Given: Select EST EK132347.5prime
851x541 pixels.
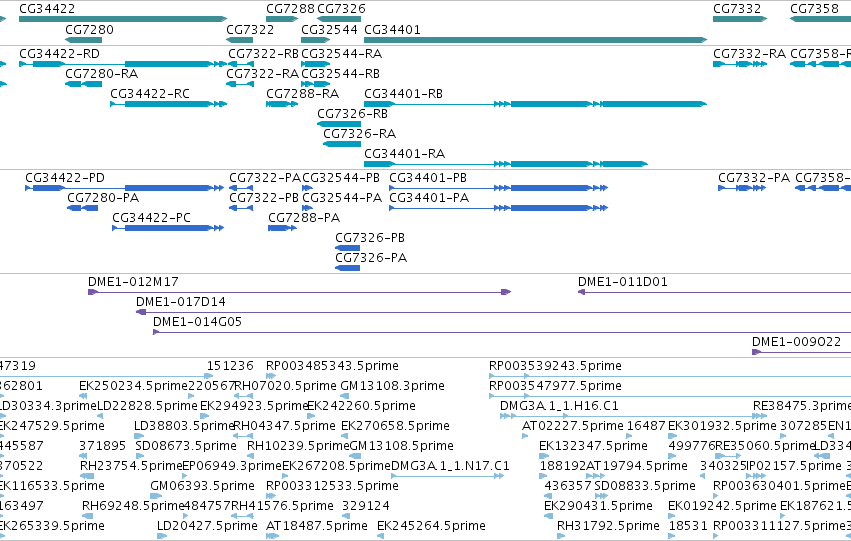Looking at the screenshot, I should [544, 456].
